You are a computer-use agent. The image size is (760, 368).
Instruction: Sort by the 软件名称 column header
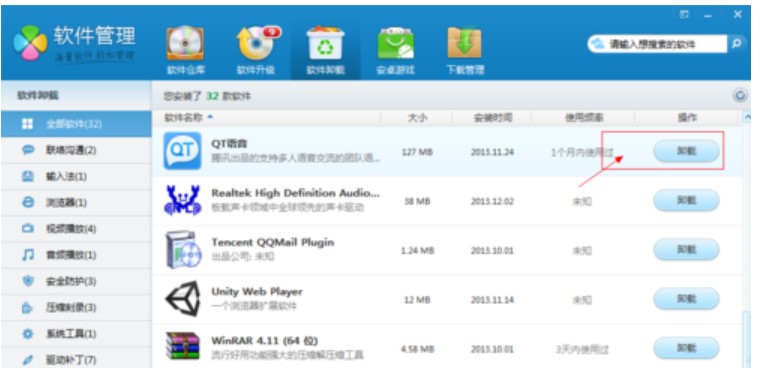(267, 117)
